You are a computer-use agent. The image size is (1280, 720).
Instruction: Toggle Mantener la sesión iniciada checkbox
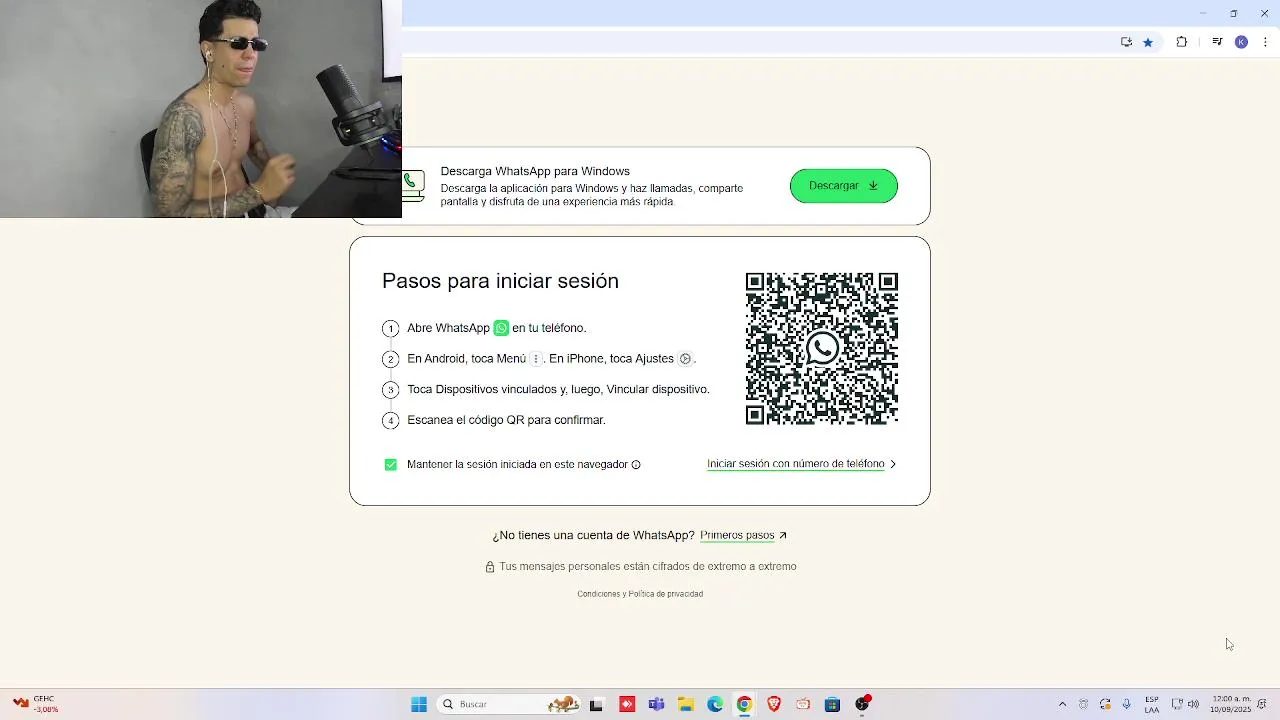[x=391, y=464]
